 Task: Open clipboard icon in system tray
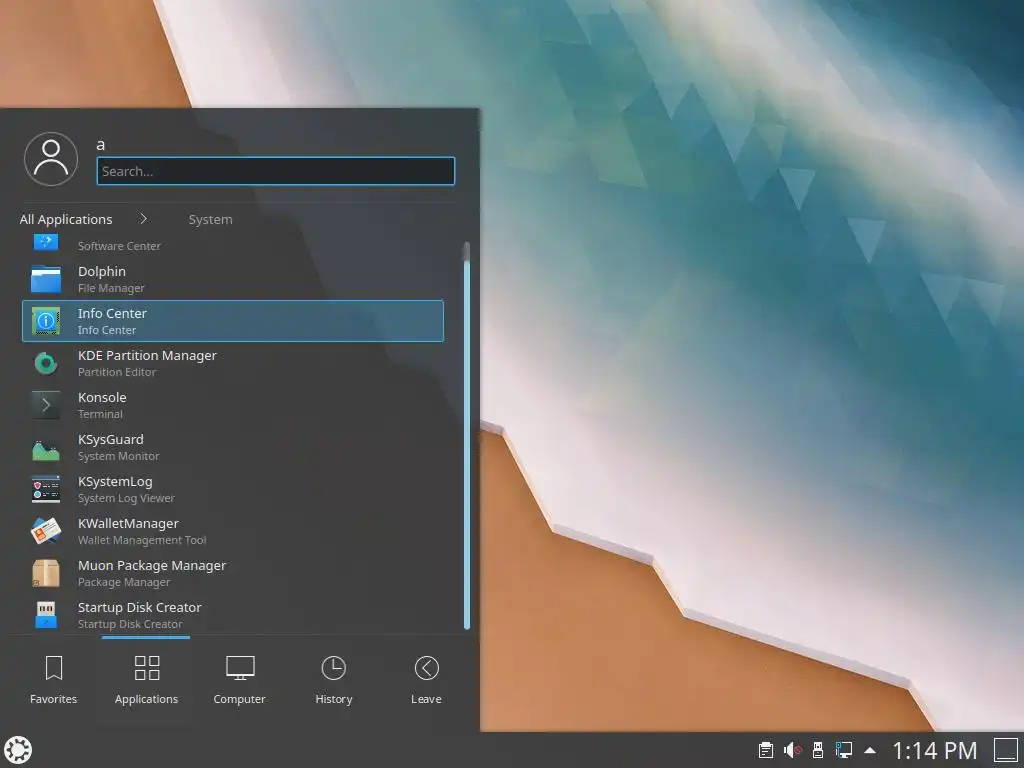tap(765, 750)
